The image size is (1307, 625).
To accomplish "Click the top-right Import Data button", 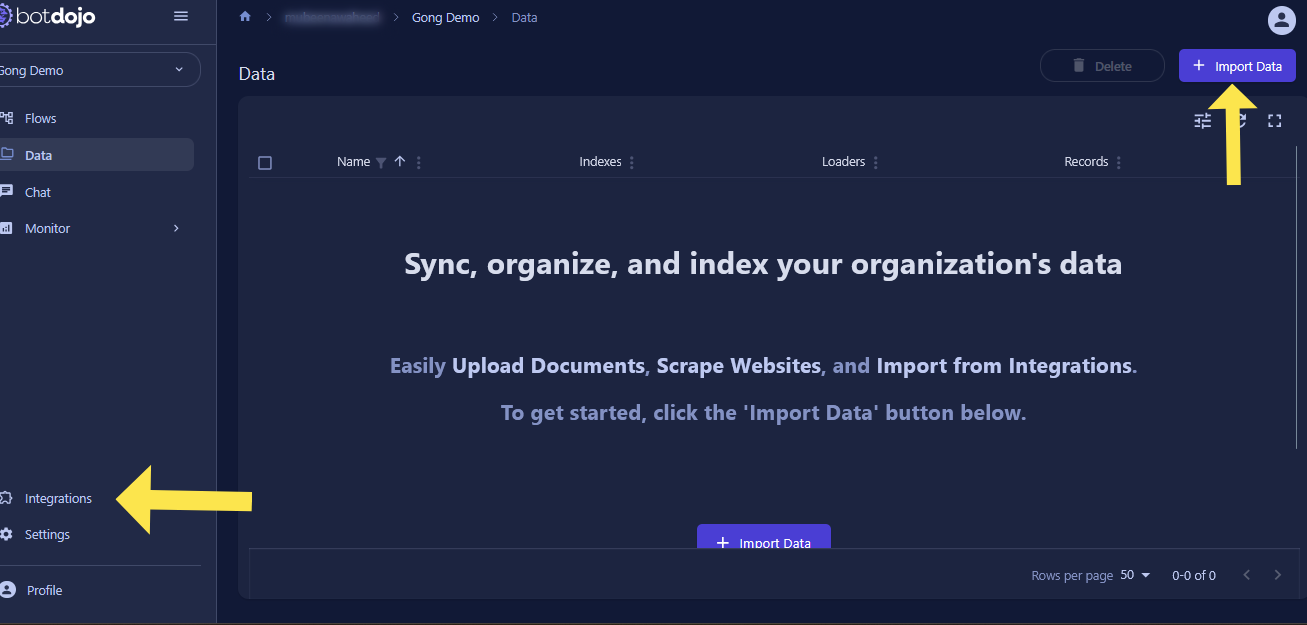I will tap(1237, 66).
